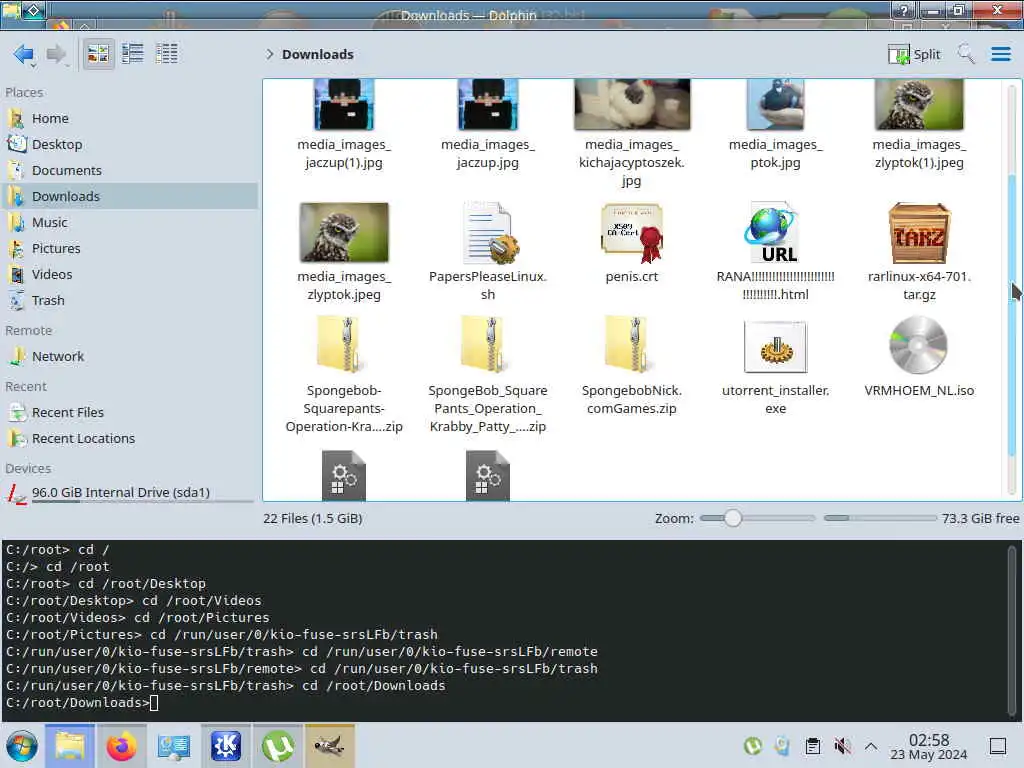Open the GIMP taskbar icon
Screen dimensions: 1024x768
tap(330, 746)
